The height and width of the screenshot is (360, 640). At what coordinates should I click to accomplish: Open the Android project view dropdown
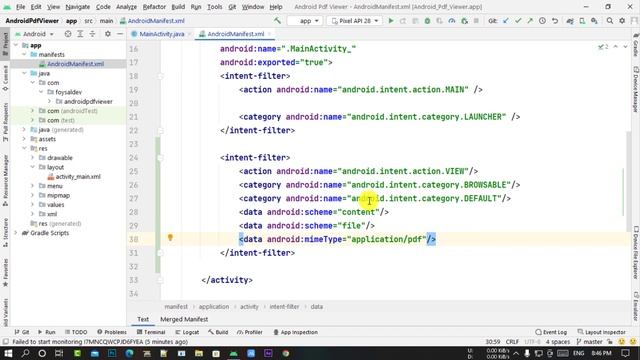tap(35, 34)
